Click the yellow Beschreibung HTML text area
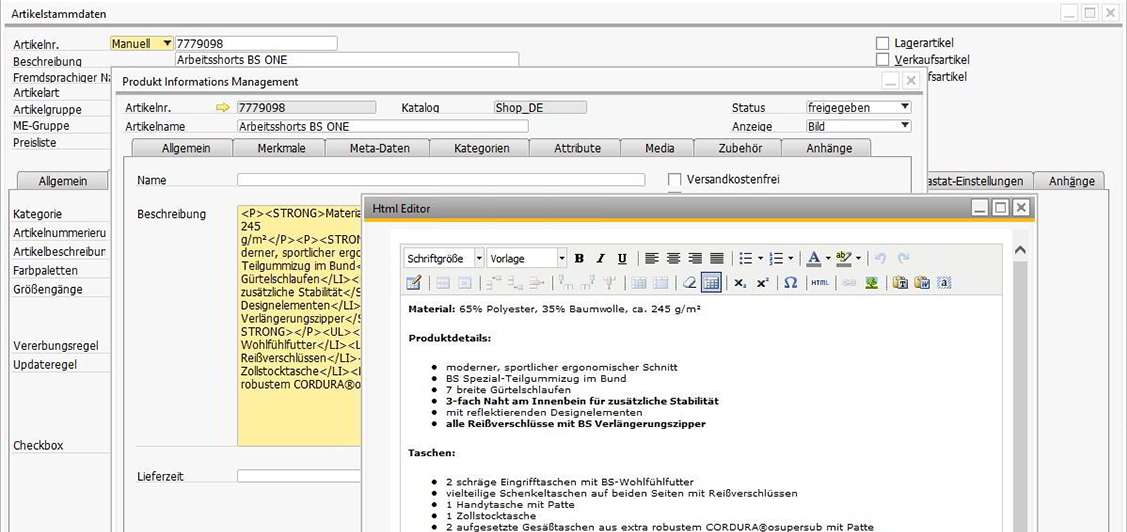The image size is (1127, 532). pos(300,326)
